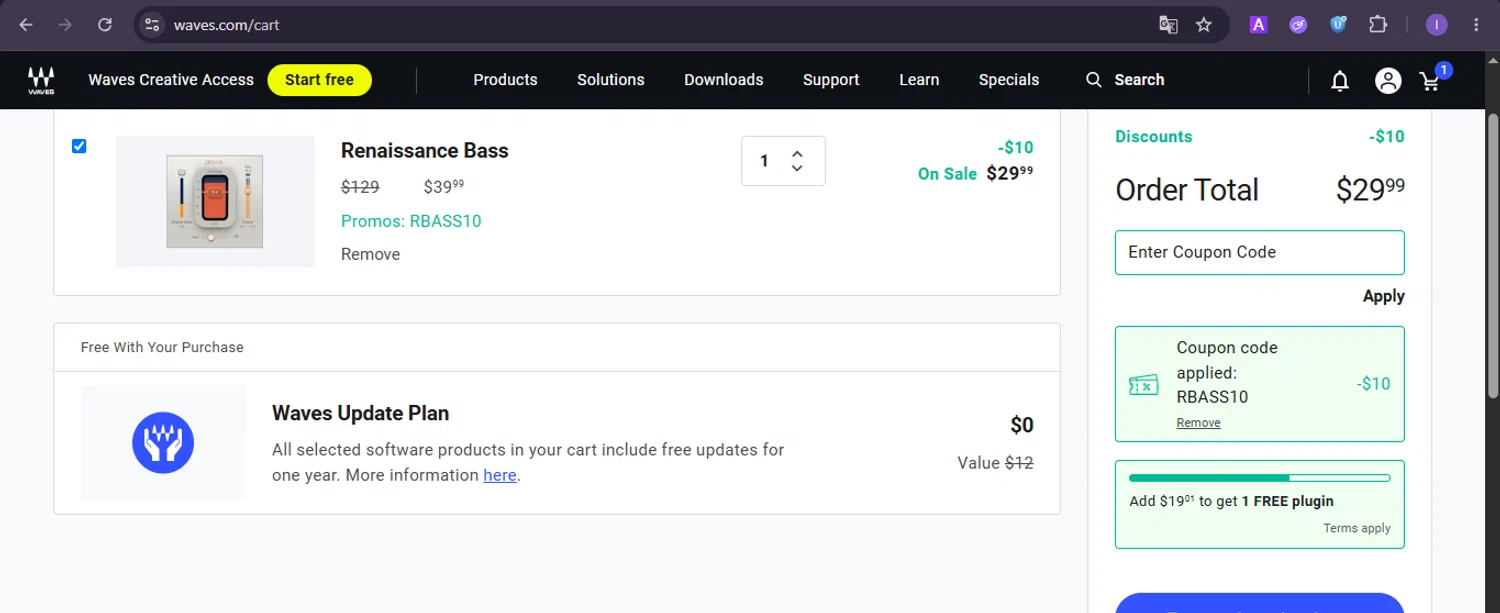Click the search magnifier icon
This screenshot has width=1500, height=613.
pos(1094,80)
